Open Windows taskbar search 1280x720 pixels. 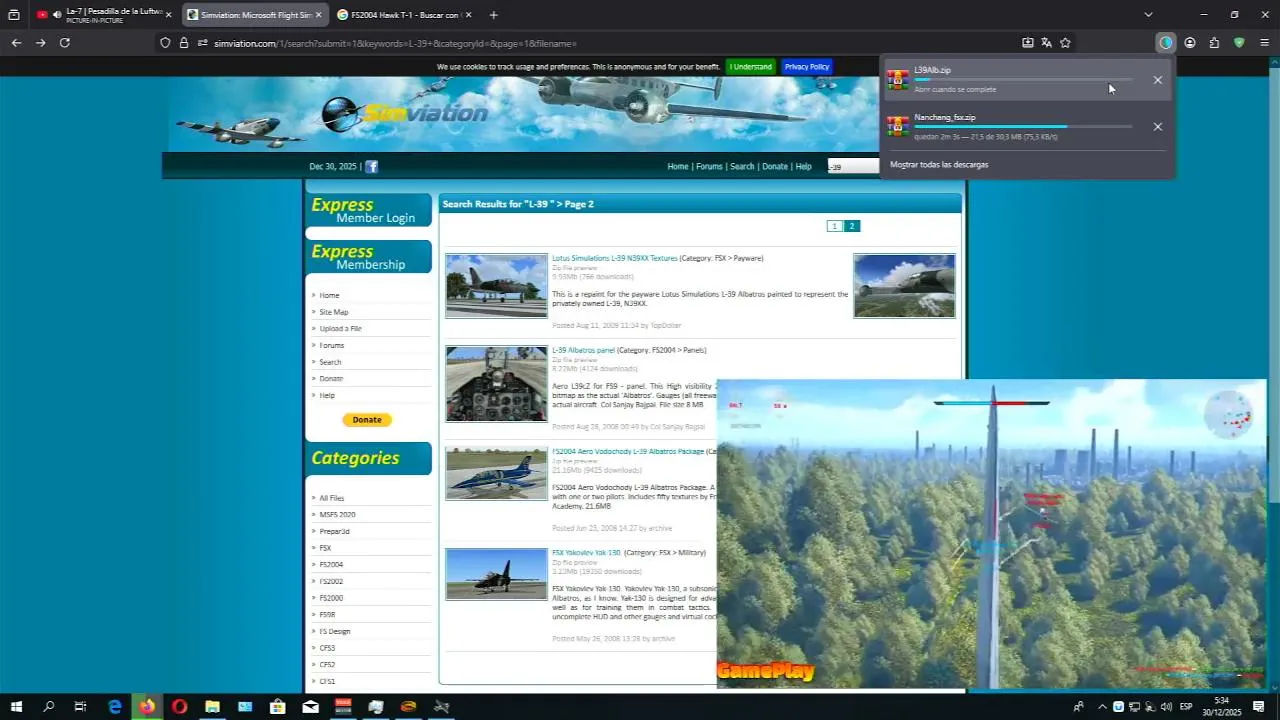(x=49, y=707)
